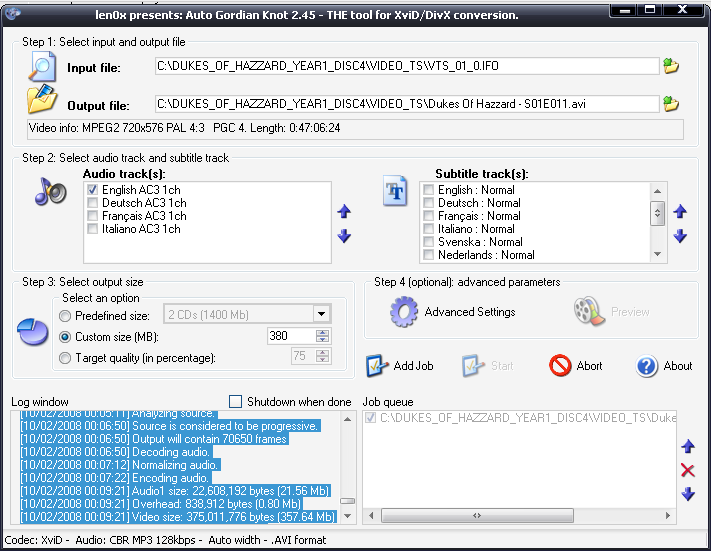Move subtitle track up with blue arrow
This screenshot has height=551, width=711.
[x=680, y=212]
